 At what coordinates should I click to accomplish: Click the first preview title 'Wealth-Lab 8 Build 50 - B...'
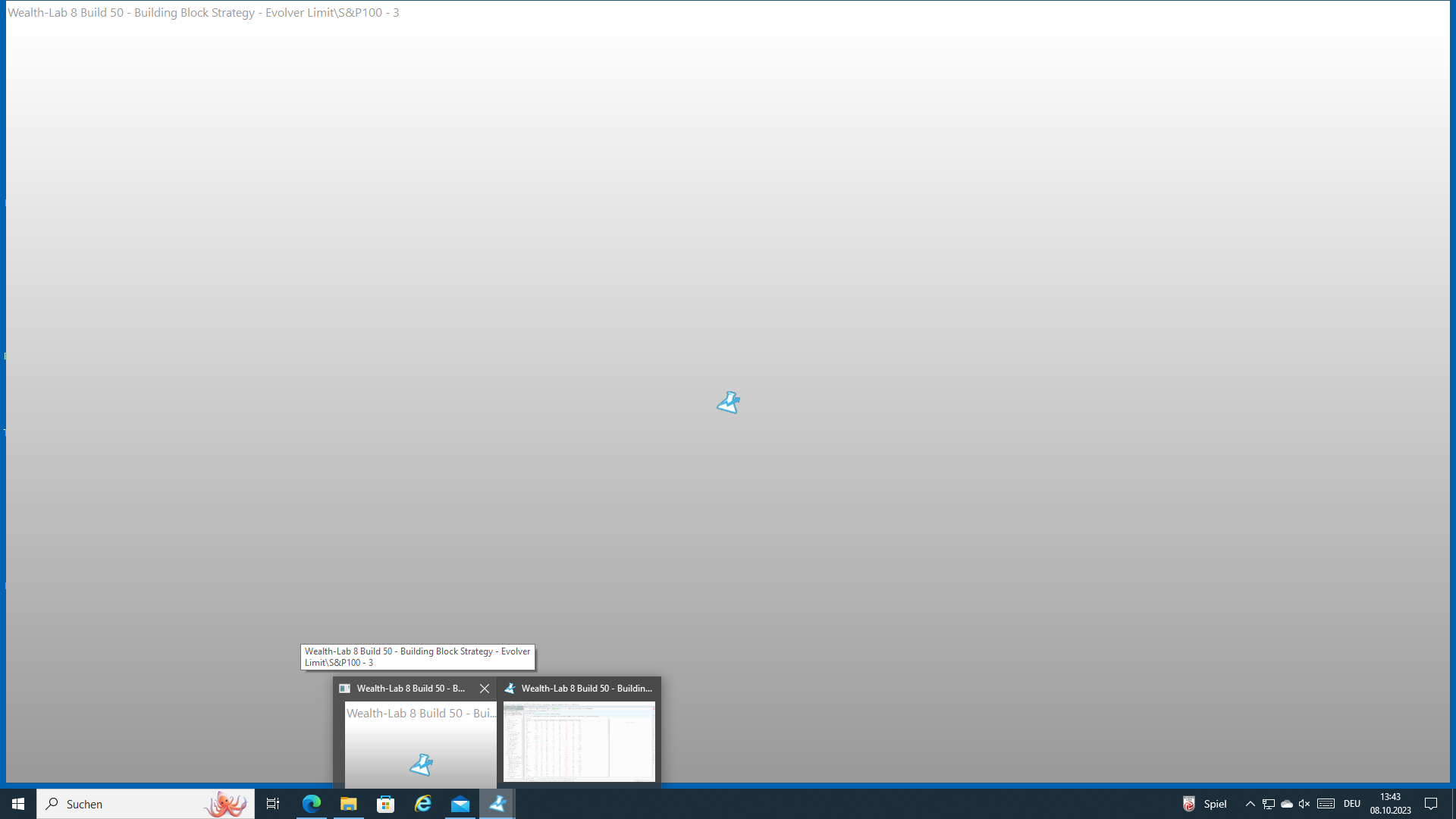click(411, 689)
